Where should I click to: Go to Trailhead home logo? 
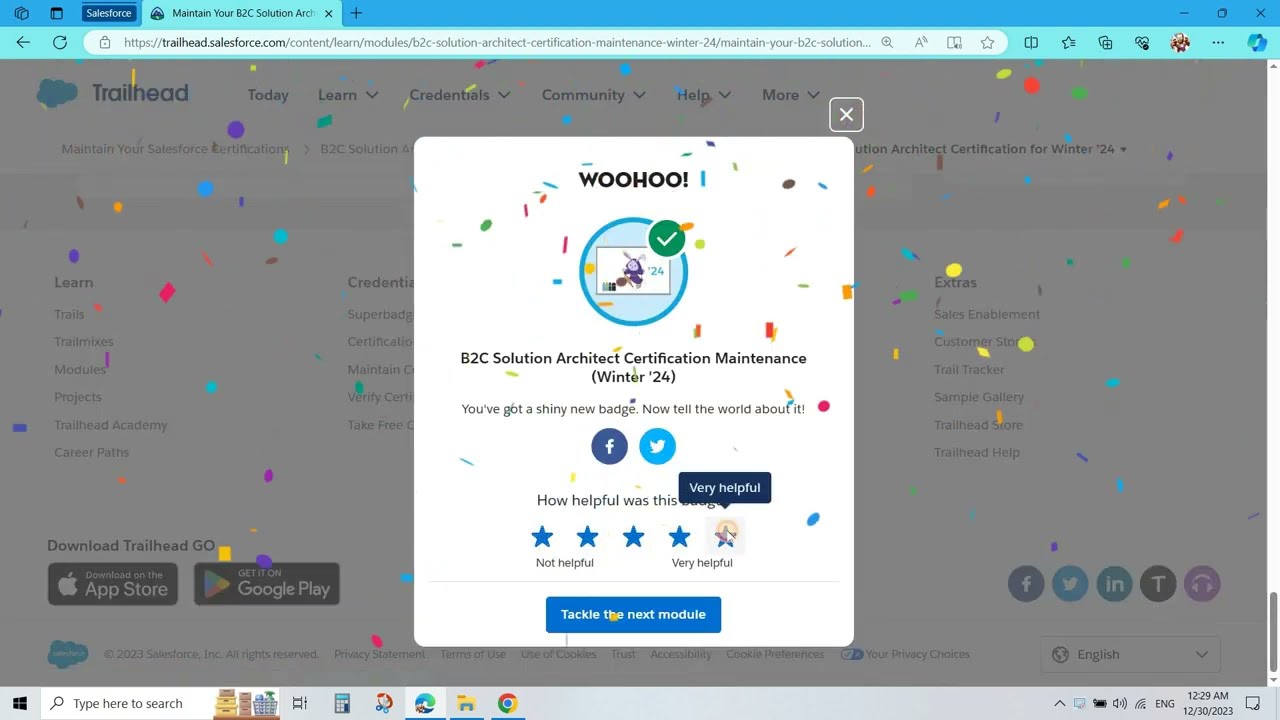(112, 94)
